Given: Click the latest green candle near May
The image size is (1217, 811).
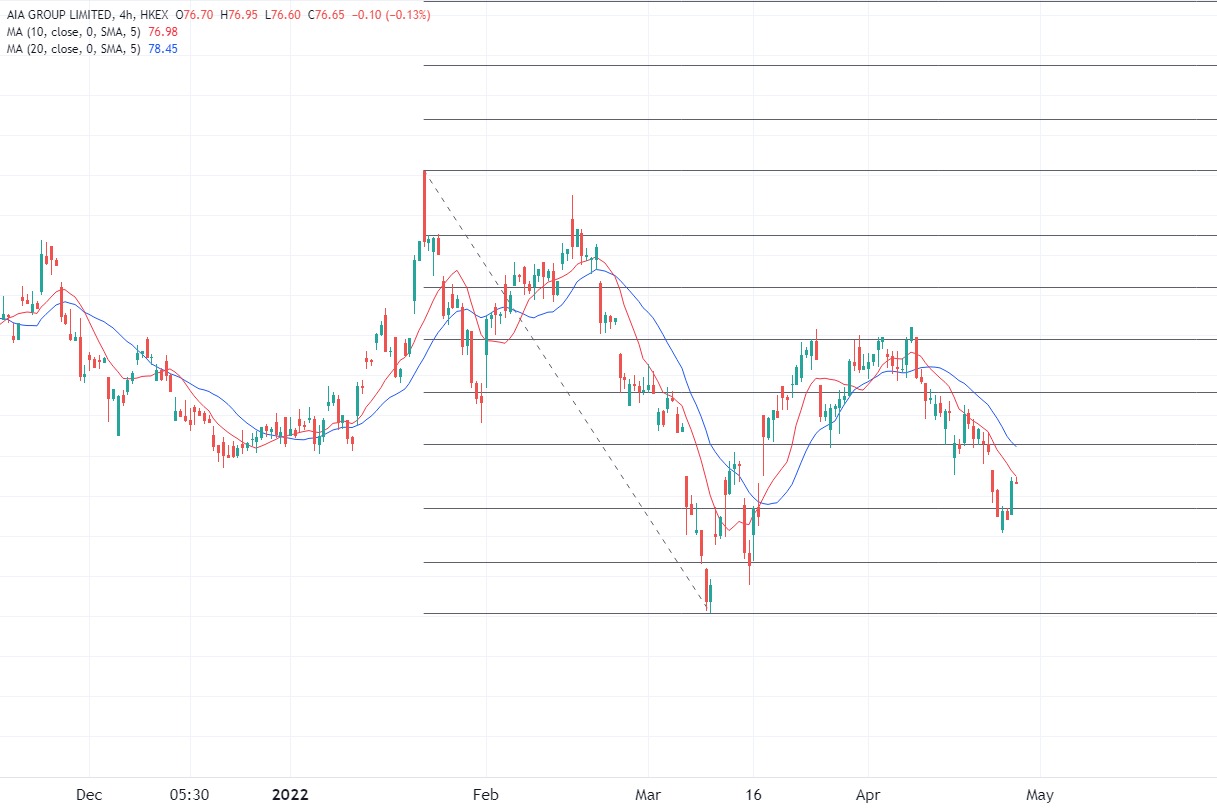Looking at the screenshot, I should [x=1012, y=497].
